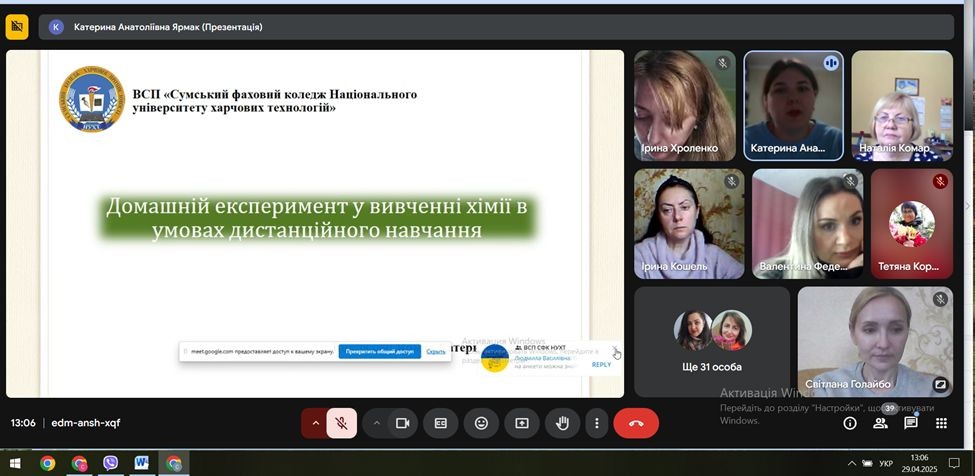Unmute the microphone in the call bar
This screenshot has height=476, width=975.
pos(341,423)
